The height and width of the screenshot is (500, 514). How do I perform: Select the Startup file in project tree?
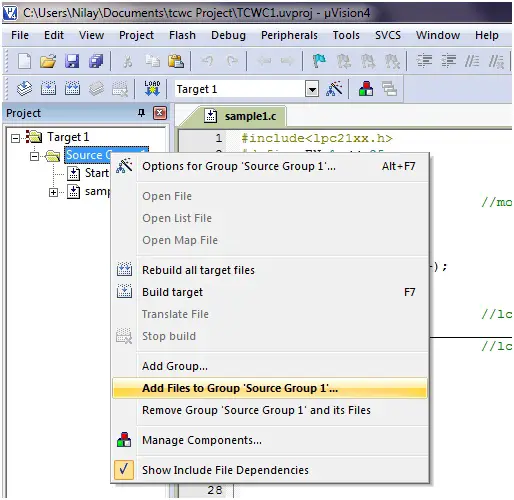coord(97,173)
